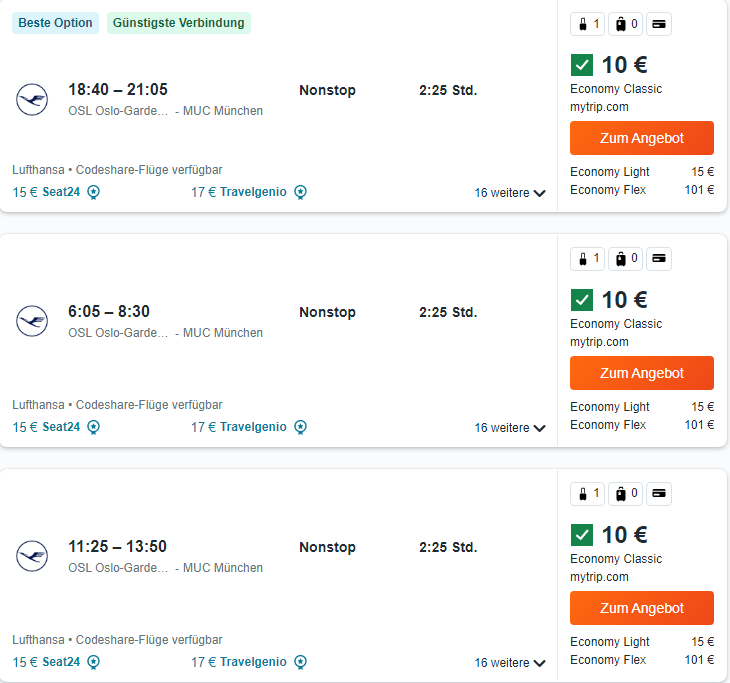
Task: Toggle green checkbox beside 10 € on 6:05 flight
Action: pos(582,300)
